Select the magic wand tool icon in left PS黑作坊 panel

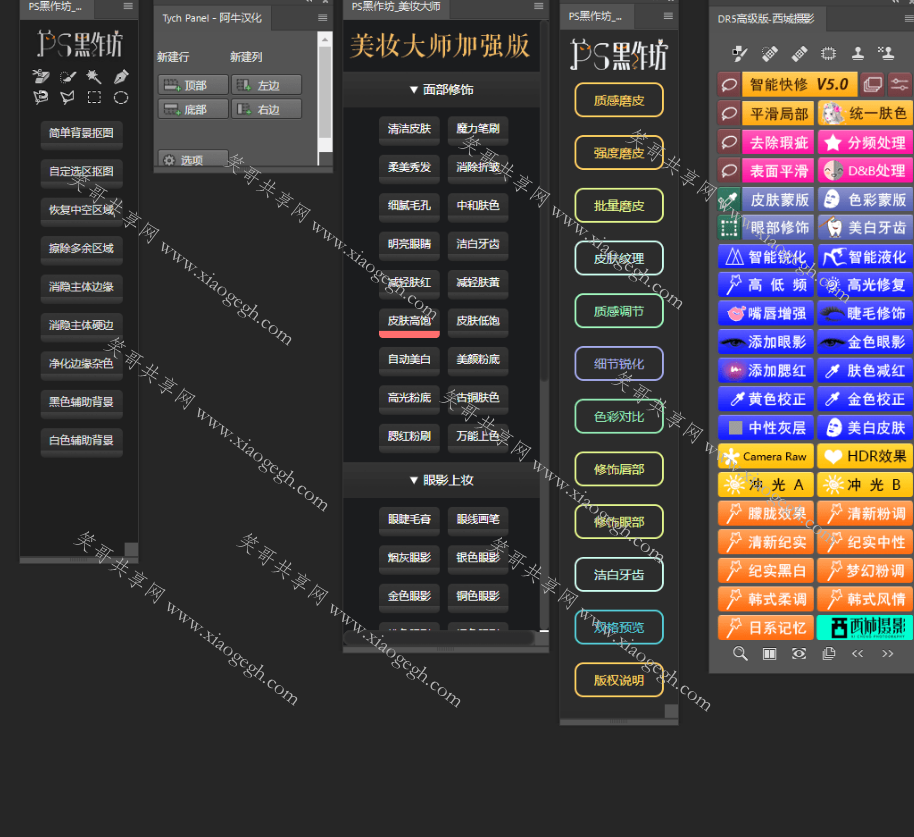(x=94, y=76)
